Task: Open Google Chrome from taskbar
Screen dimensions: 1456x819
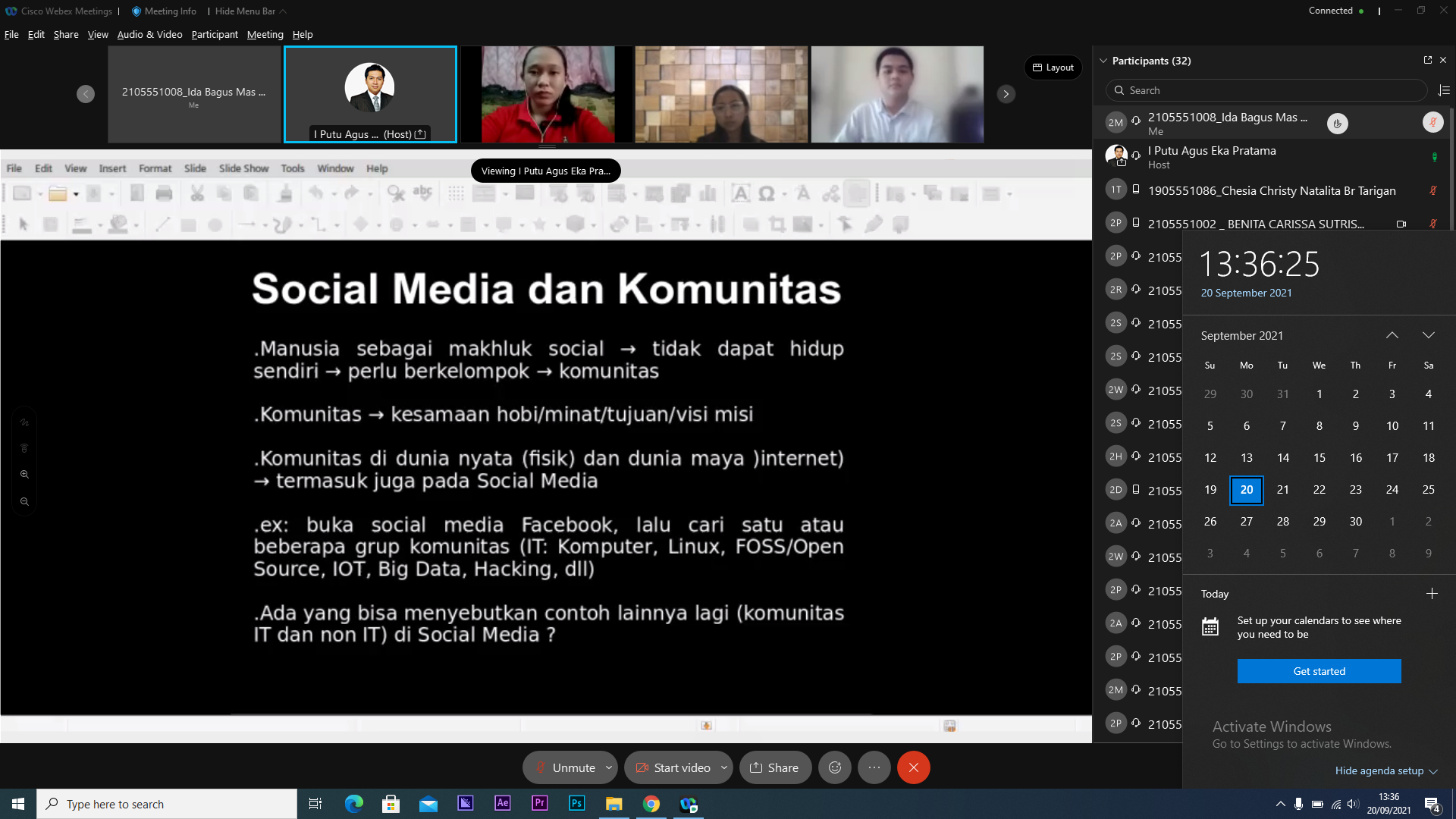Action: 651,804
